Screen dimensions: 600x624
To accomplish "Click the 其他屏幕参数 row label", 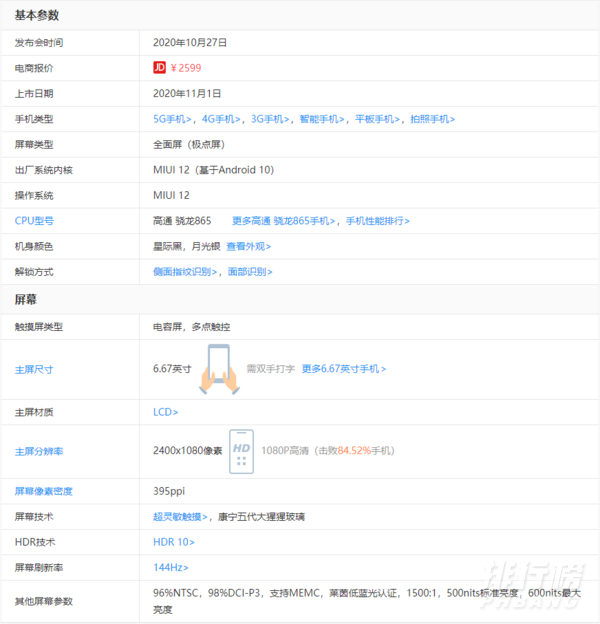I will click(x=44, y=601).
